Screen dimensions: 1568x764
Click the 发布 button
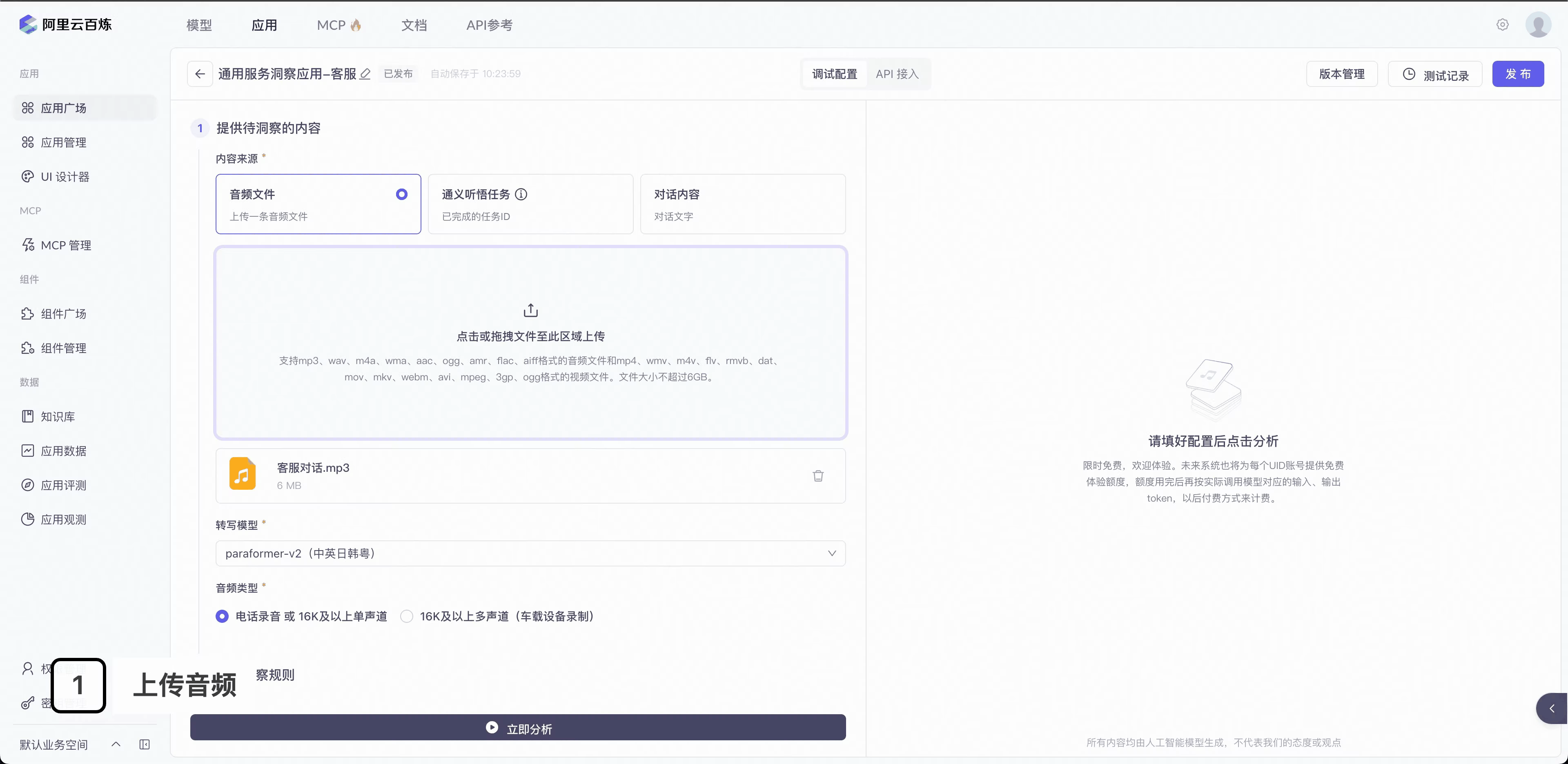1517,73
